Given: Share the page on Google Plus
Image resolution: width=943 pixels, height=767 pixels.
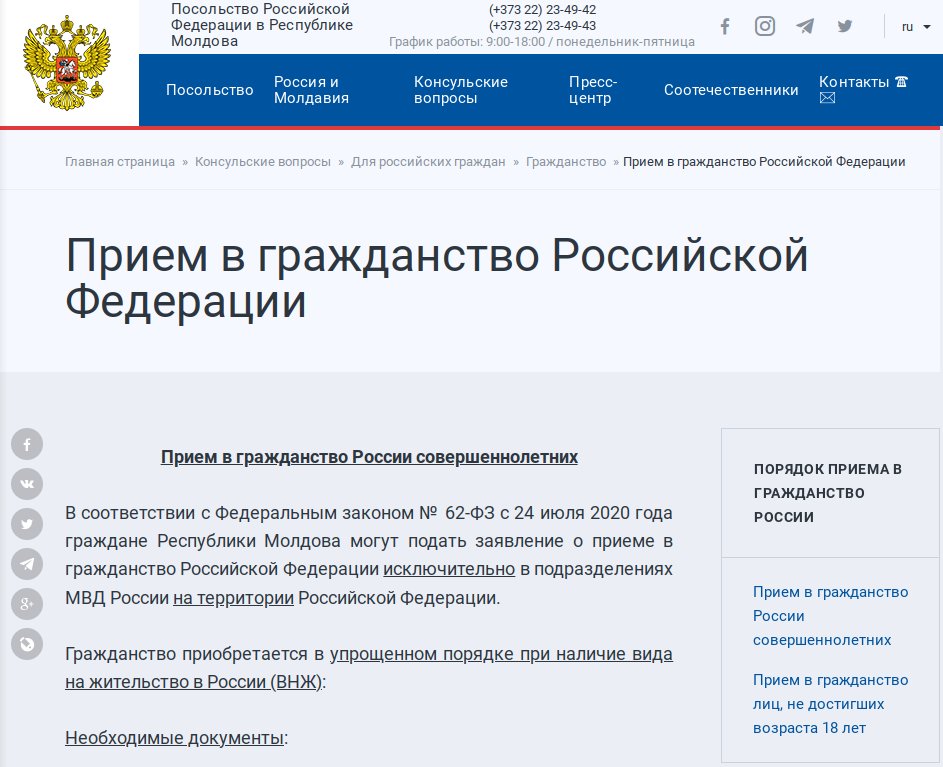Looking at the screenshot, I should (x=26, y=604).
